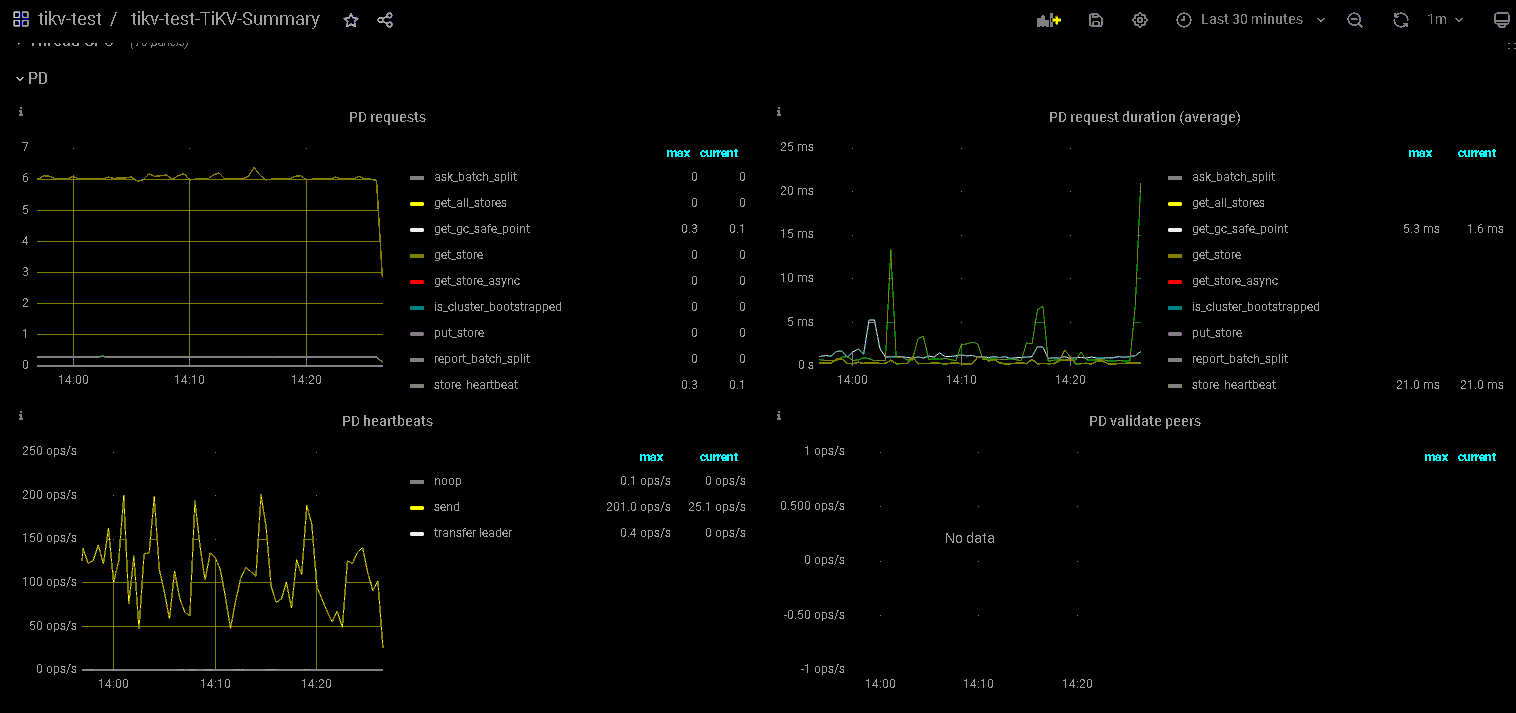
Task: Save dashboard using floppy disk icon
Action: pos(1096,20)
